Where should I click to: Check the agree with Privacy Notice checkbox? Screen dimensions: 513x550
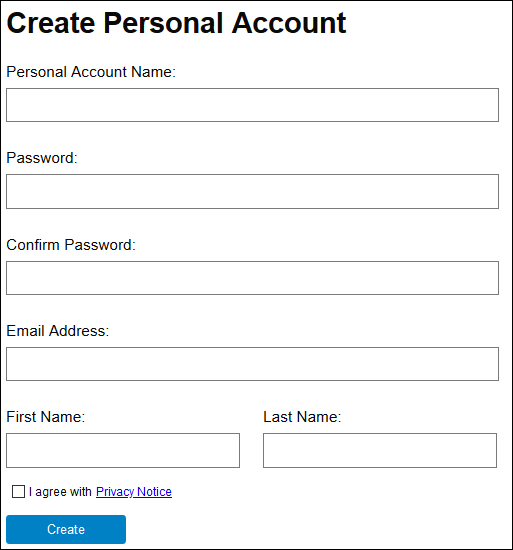pyautogui.click(x=18, y=492)
